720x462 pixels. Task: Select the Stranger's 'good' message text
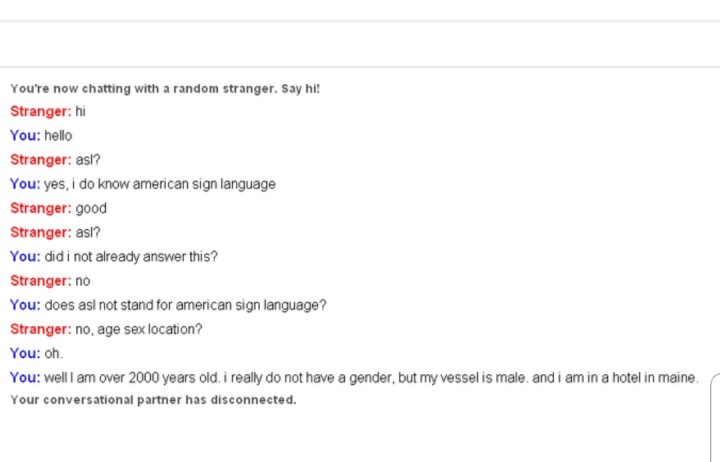pos(91,208)
